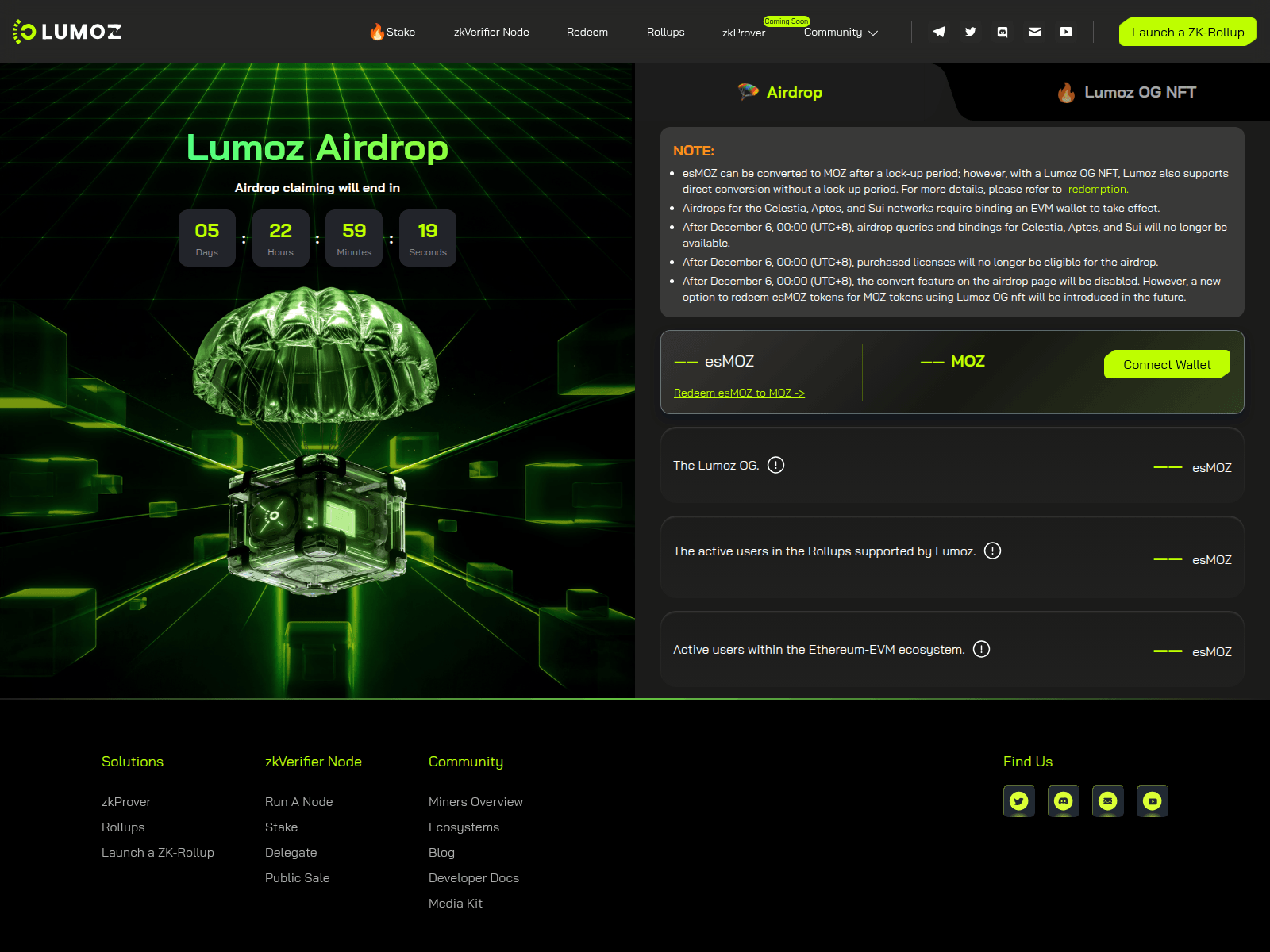Open Rollups in the footer Solutions

coord(123,827)
